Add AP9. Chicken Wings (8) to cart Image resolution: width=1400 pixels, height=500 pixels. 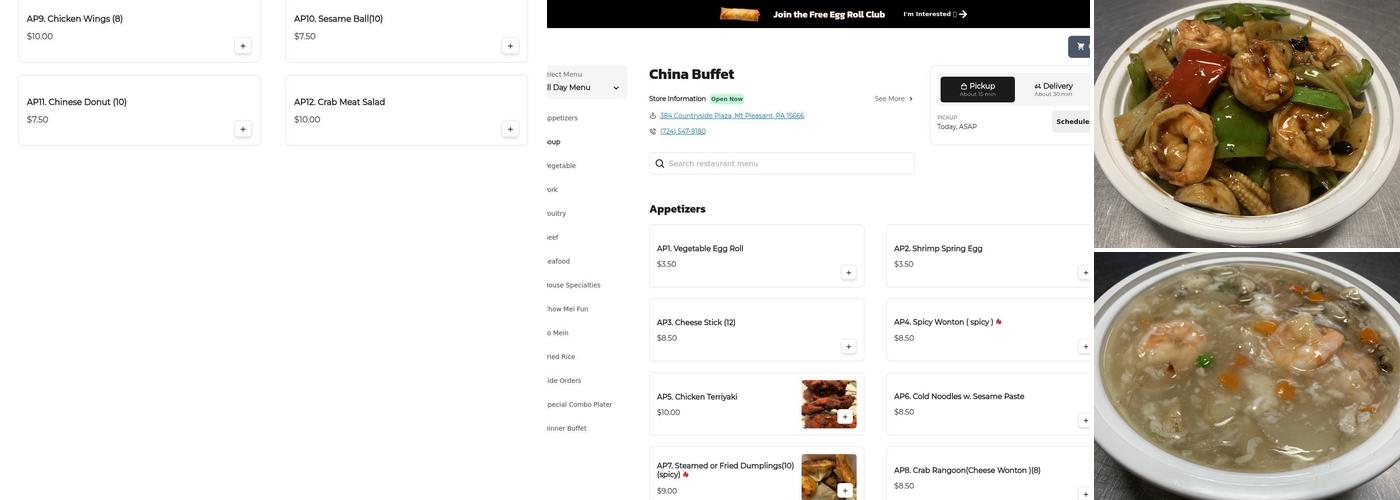(x=243, y=46)
